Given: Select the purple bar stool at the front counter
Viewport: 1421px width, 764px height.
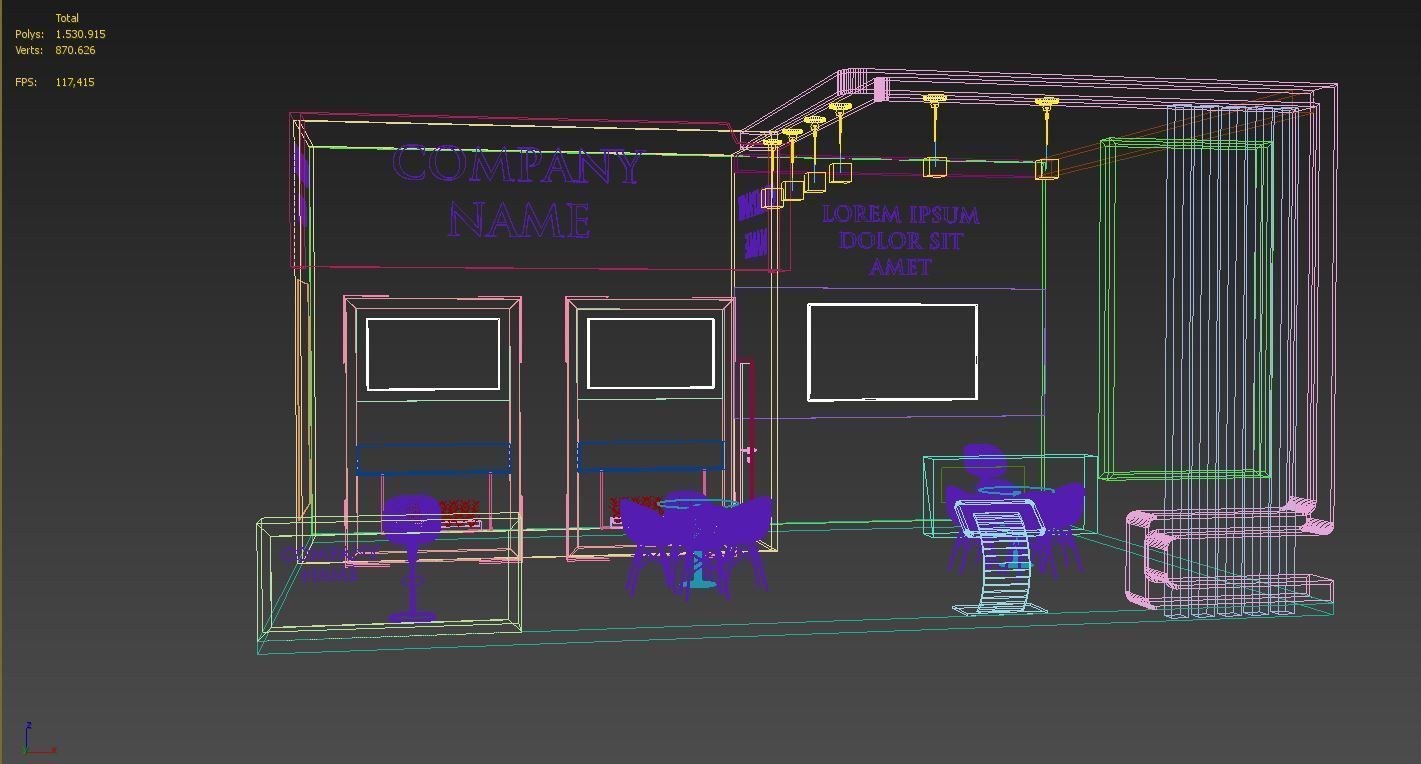Looking at the screenshot, I should (x=411, y=557).
